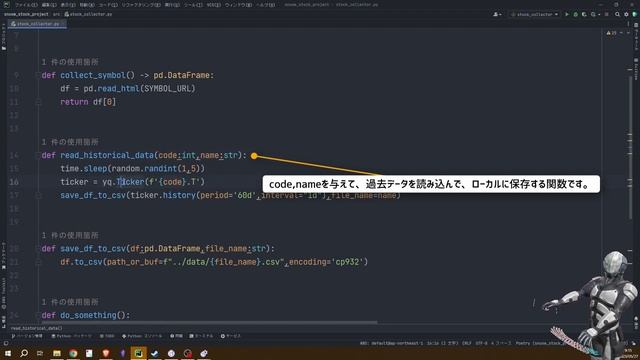Screen dimensions: 640x360
Task: Open the blue checkmark taskbar app
Action: pyautogui.click(x=155, y=353)
